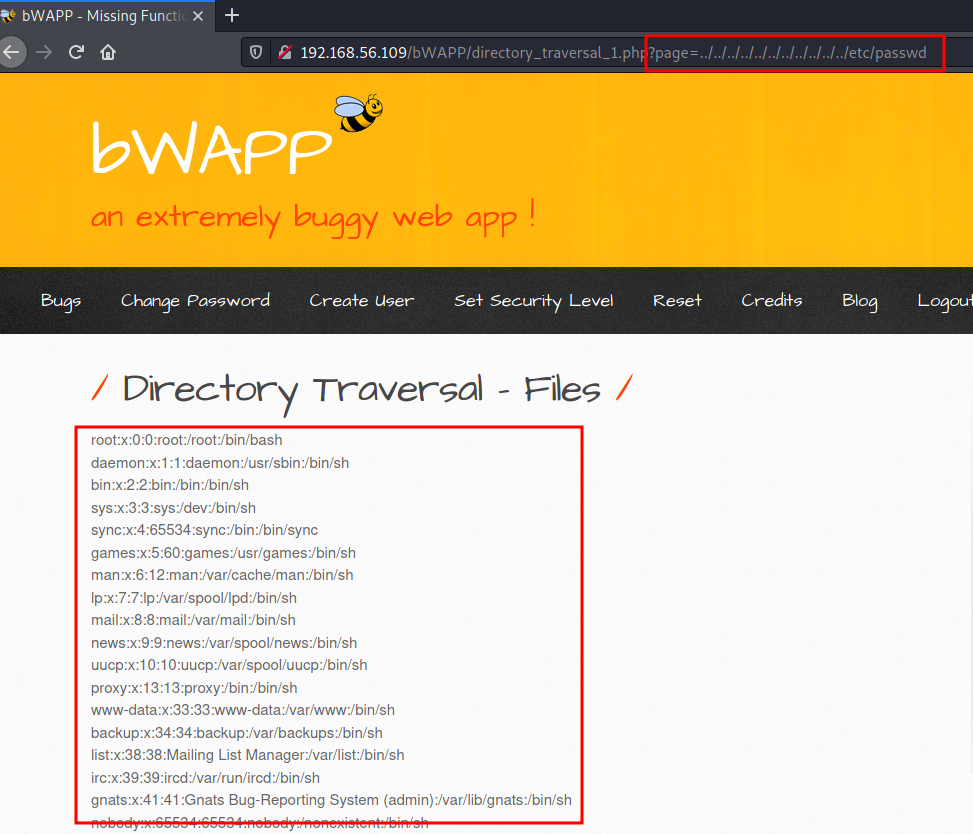Image resolution: width=973 pixels, height=834 pixels.
Task: Click the man:x:6:12 passwd line
Action: [x=222, y=575]
